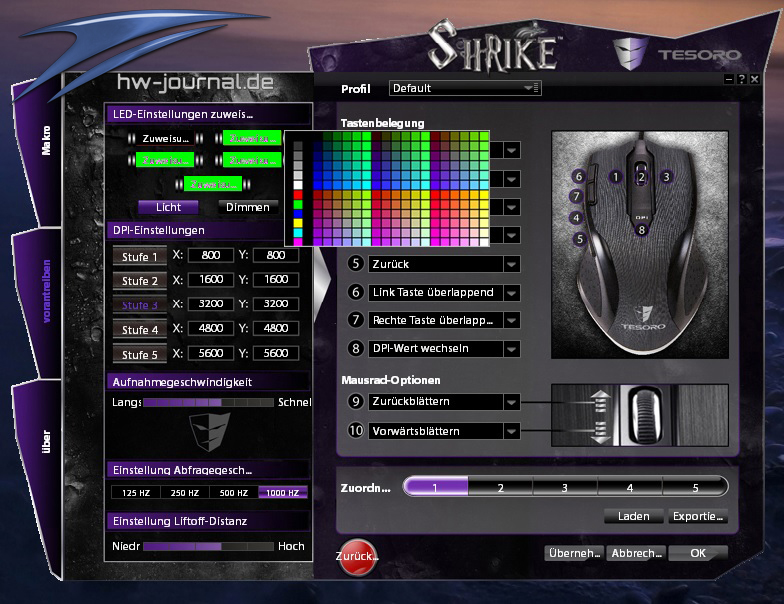Click mouse button marker 6 on diagram
This screenshot has width=784, height=604.
click(578, 176)
